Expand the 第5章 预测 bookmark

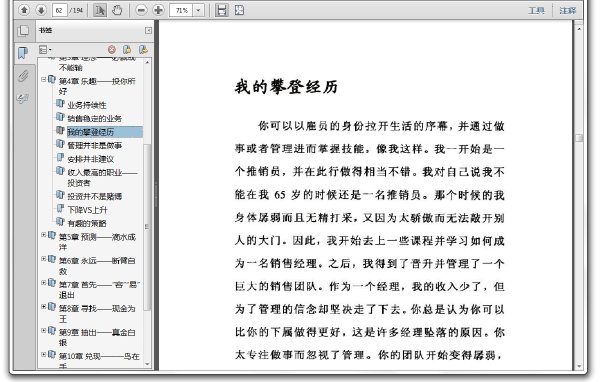44,235
